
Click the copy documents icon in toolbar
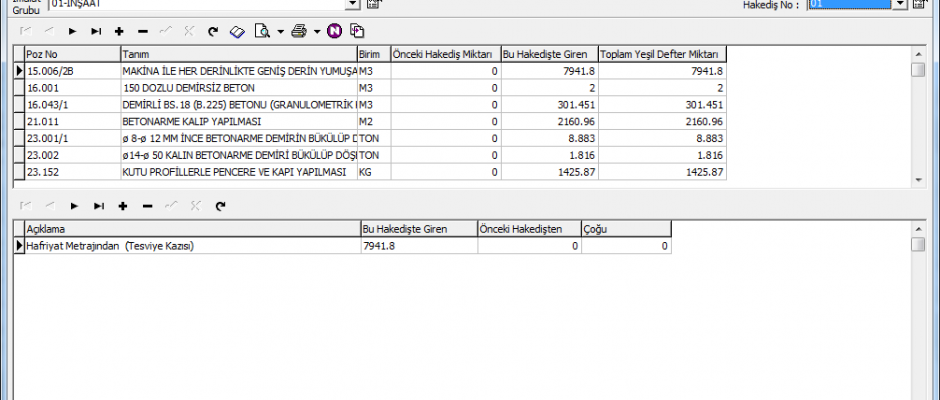(x=358, y=32)
